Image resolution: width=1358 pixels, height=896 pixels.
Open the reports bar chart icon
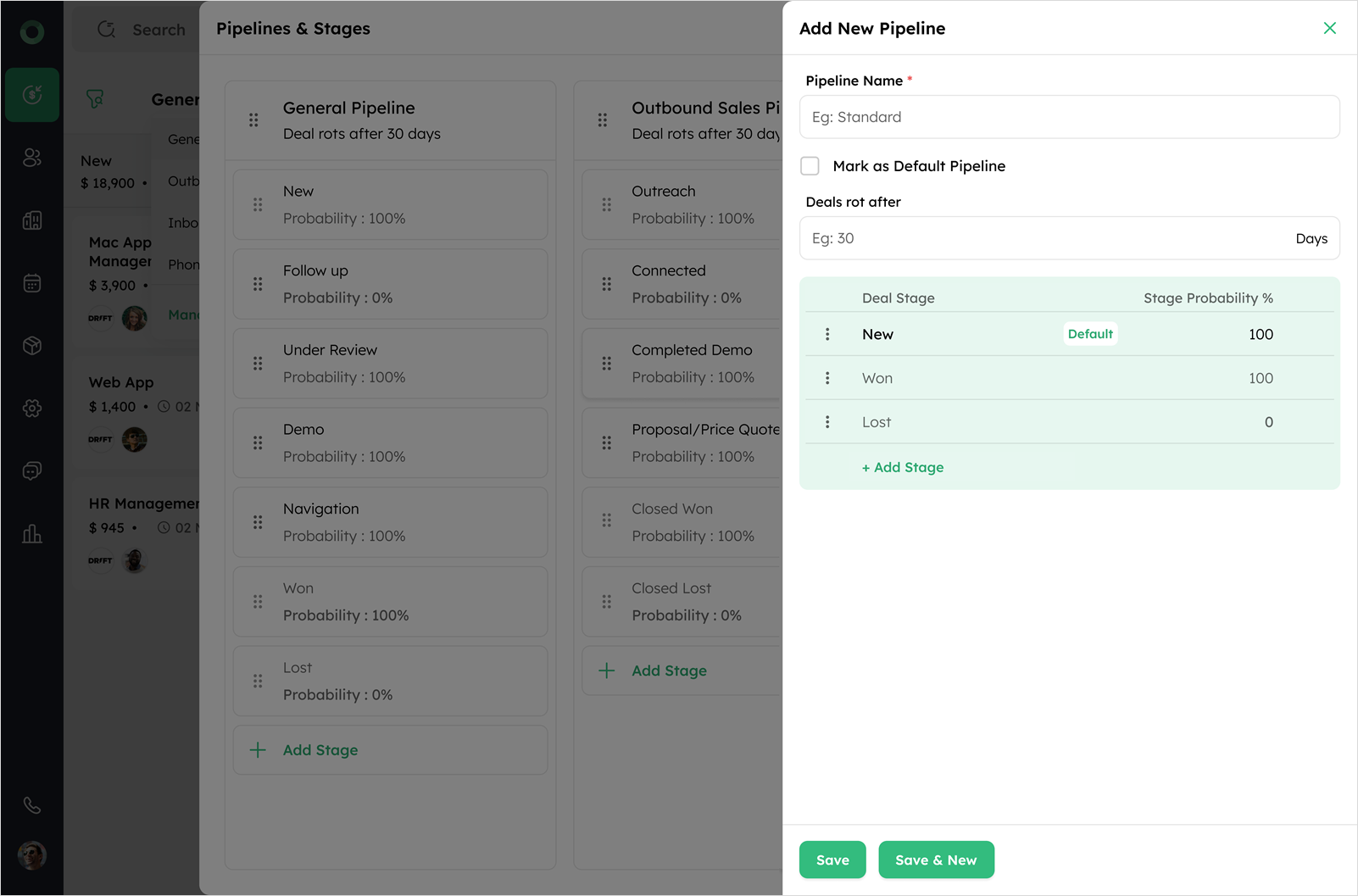pos(32,534)
